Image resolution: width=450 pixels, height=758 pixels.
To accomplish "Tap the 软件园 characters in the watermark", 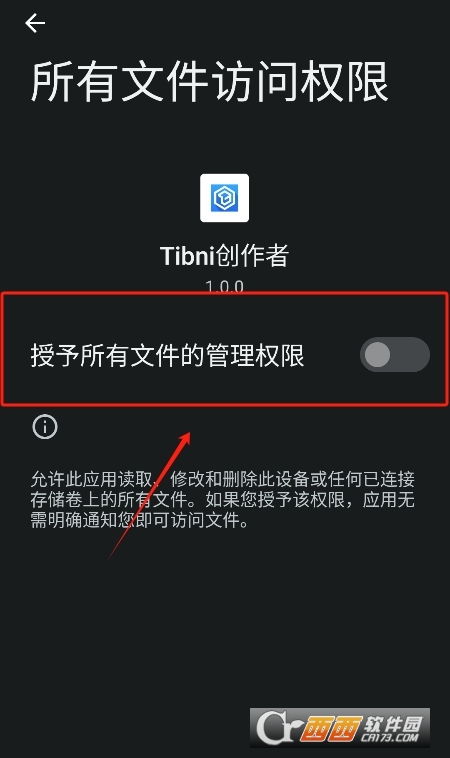I will coord(393,723).
